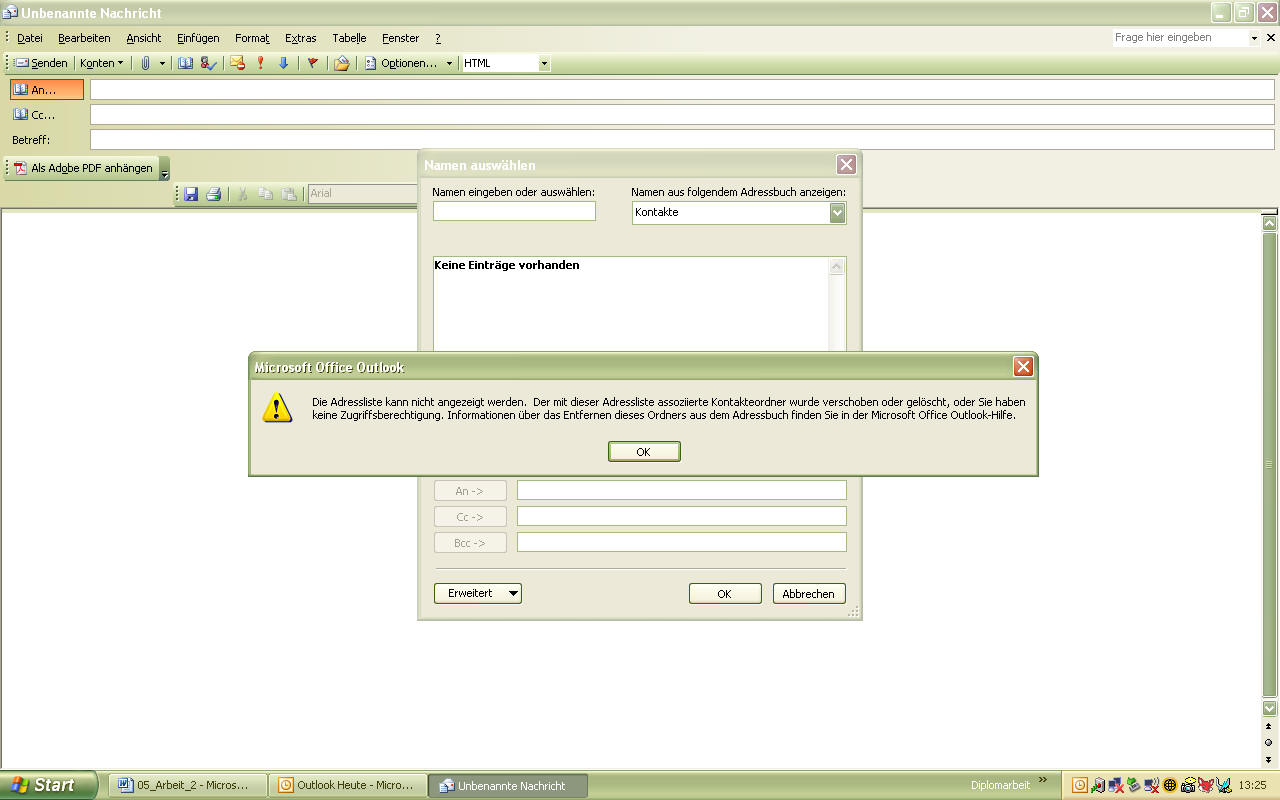
Task: Click the paste clipboard icon
Action: point(289,193)
